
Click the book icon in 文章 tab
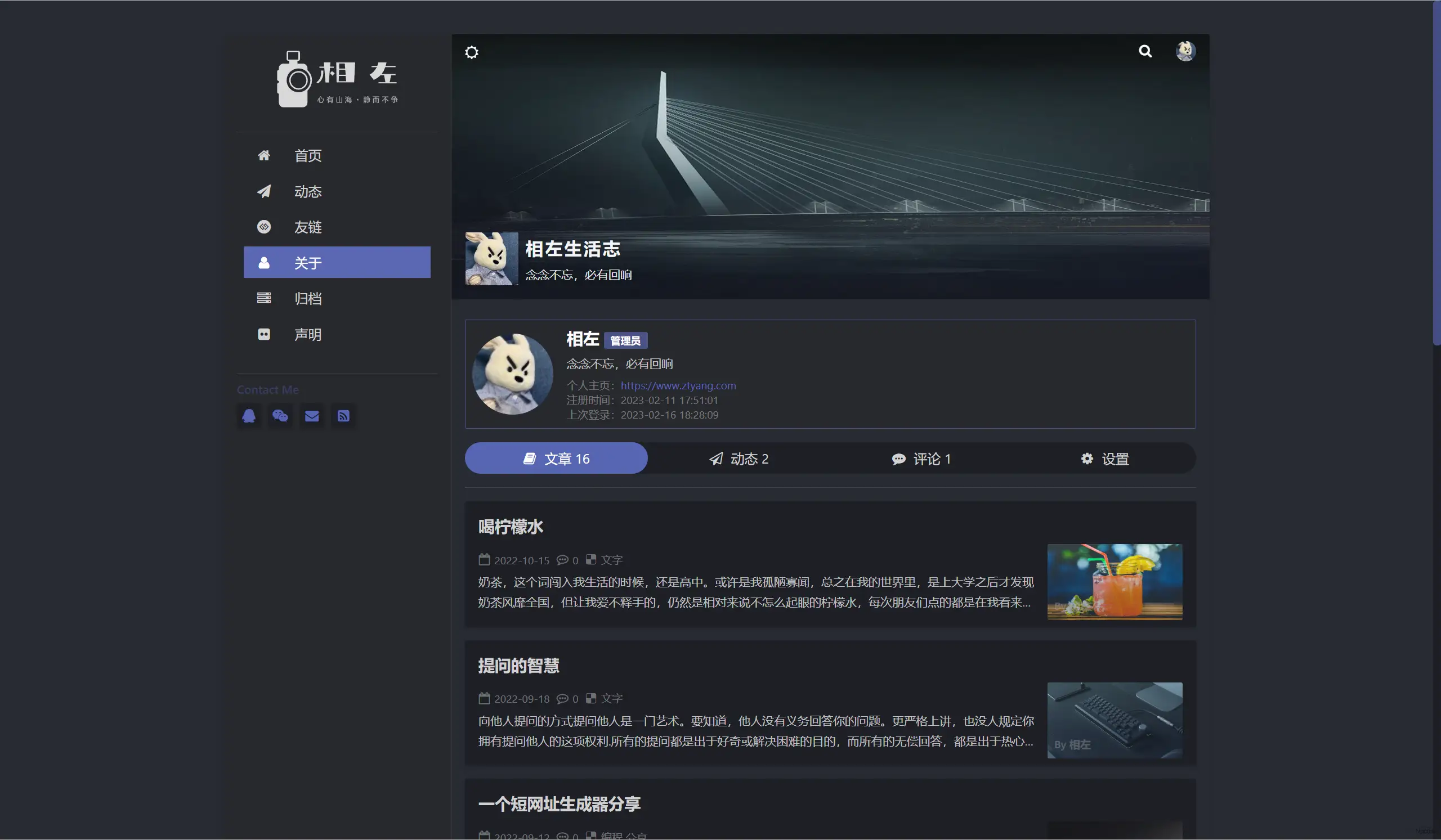pos(530,459)
